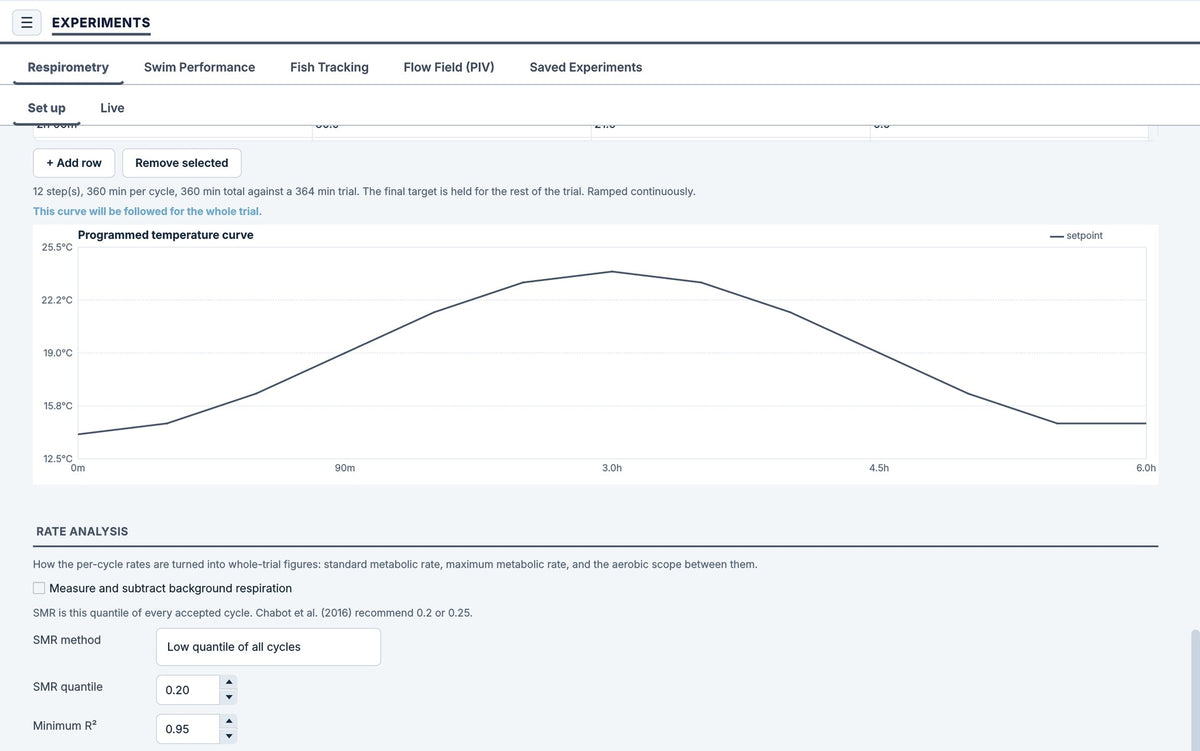Increment the Minimum R² value

pos(229,722)
